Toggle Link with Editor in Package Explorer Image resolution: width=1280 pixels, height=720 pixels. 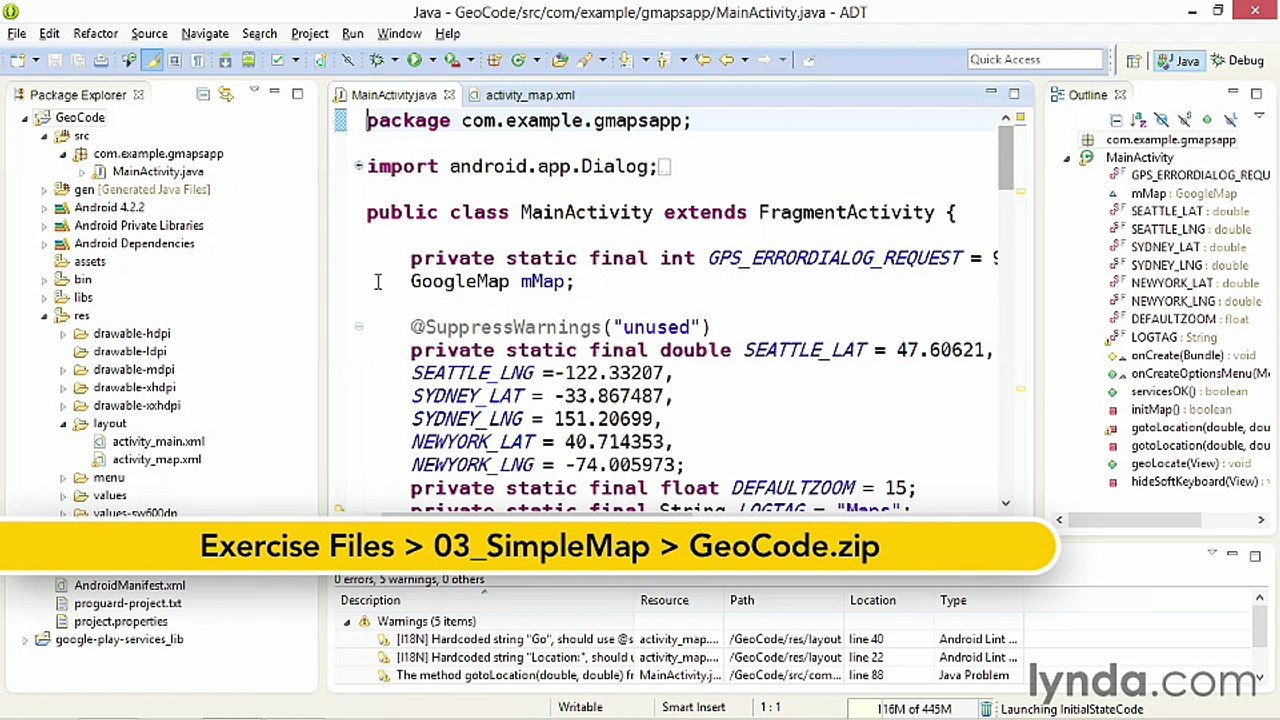[x=226, y=94]
